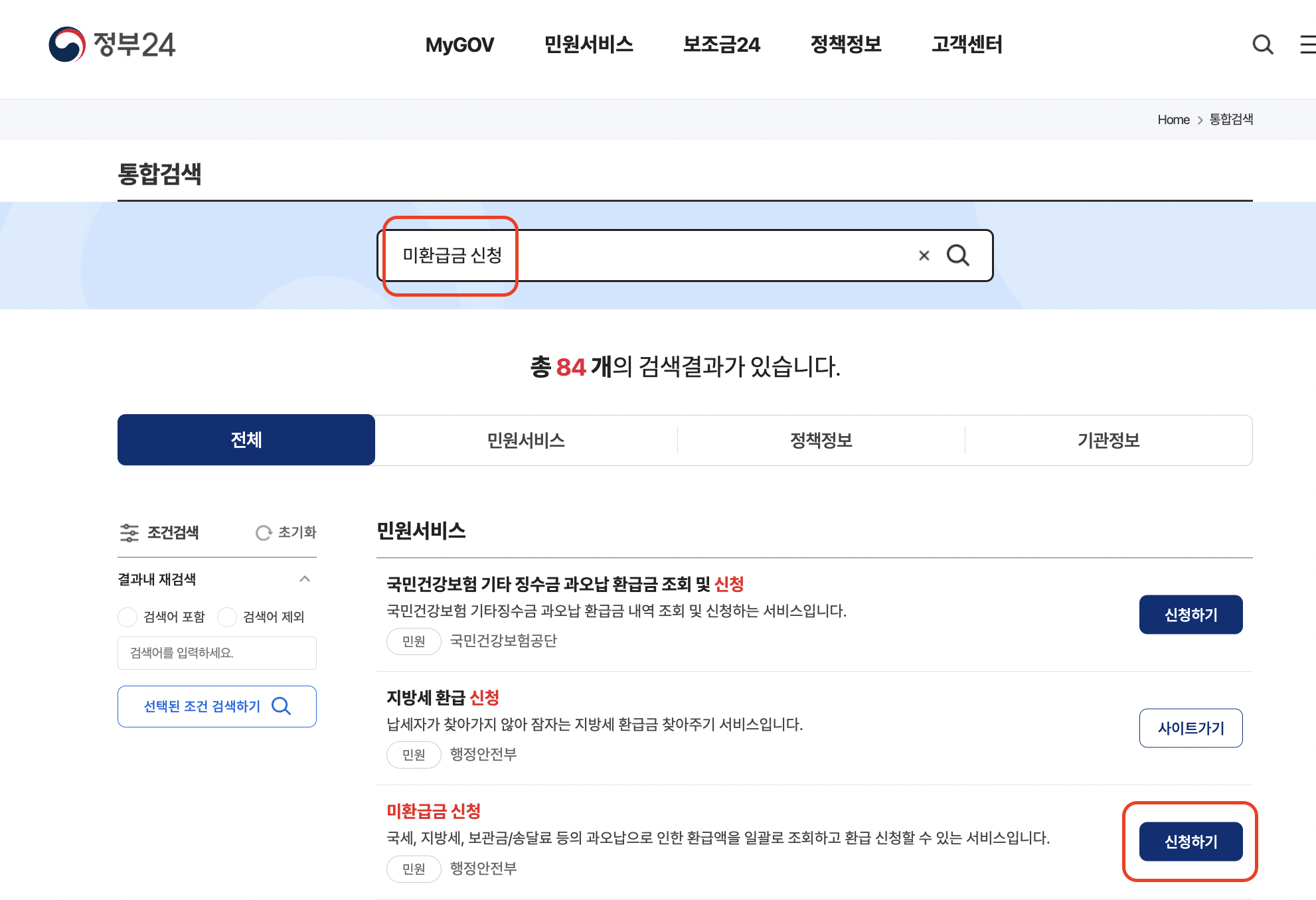Image resolution: width=1316 pixels, height=900 pixels.
Task: Switch to the 민원서비스 results tab
Action: coord(527,439)
